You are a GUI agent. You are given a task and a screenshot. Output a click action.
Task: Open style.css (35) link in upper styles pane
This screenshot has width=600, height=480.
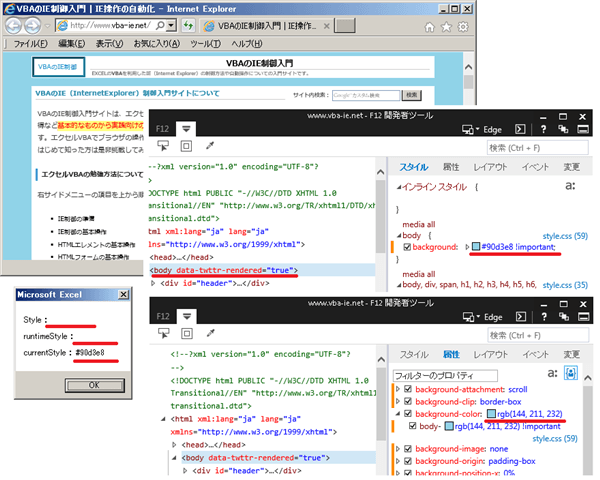pos(565,285)
